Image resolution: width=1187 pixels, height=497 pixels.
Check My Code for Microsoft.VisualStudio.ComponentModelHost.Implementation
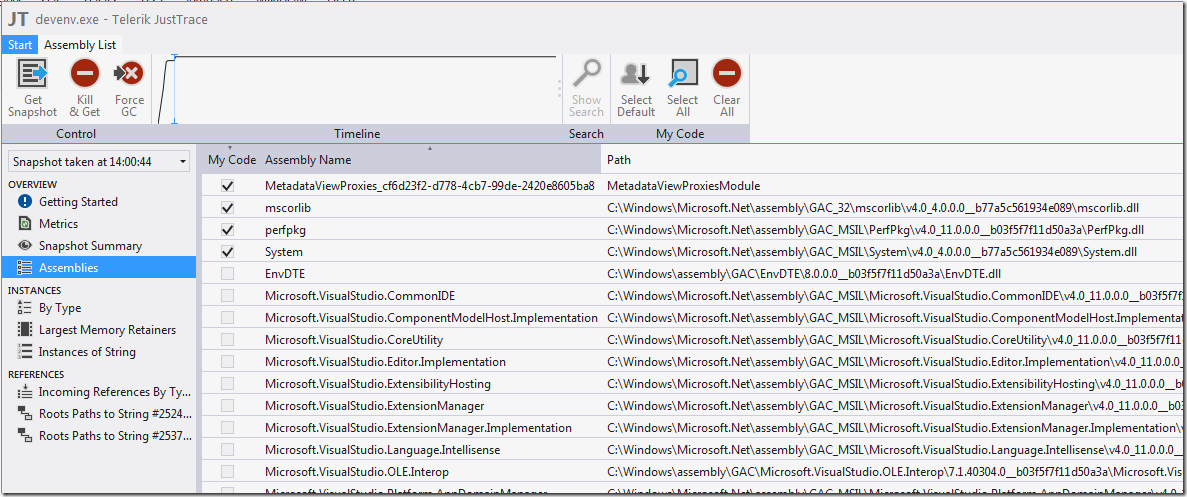(227, 318)
